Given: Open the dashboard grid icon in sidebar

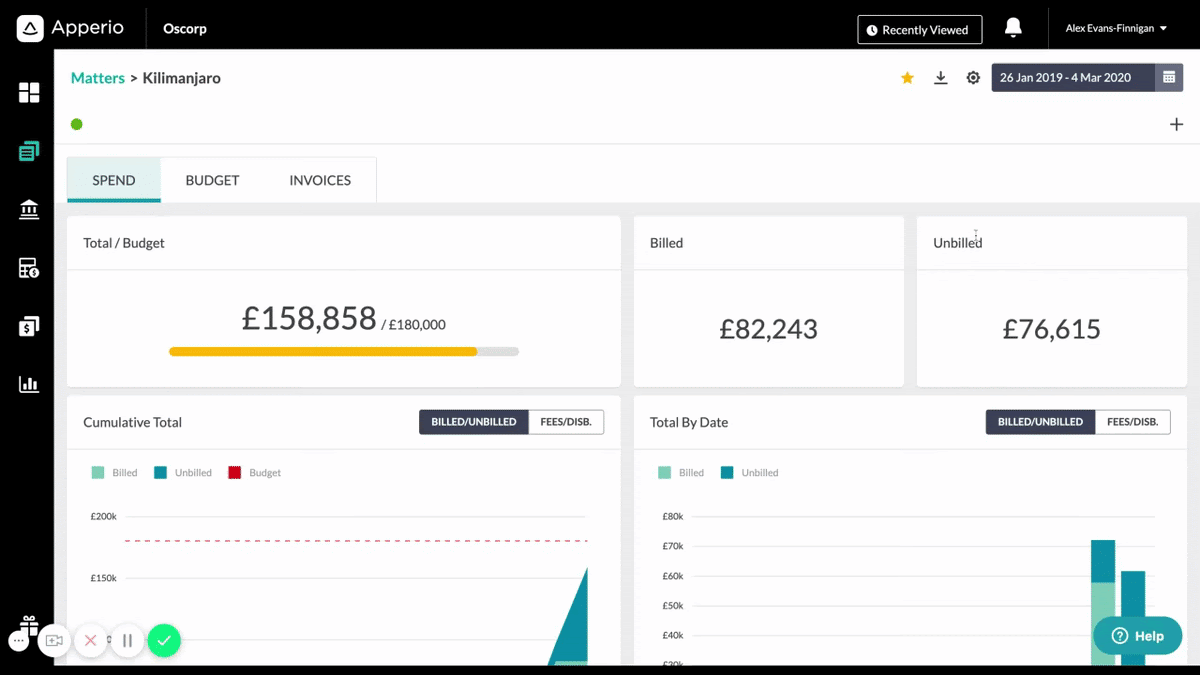Looking at the screenshot, I should (29, 93).
